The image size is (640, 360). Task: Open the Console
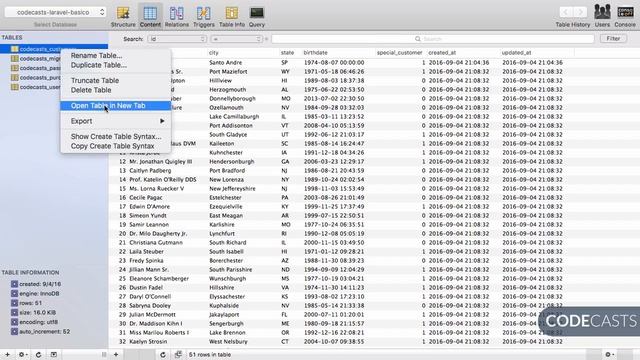pos(625,16)
